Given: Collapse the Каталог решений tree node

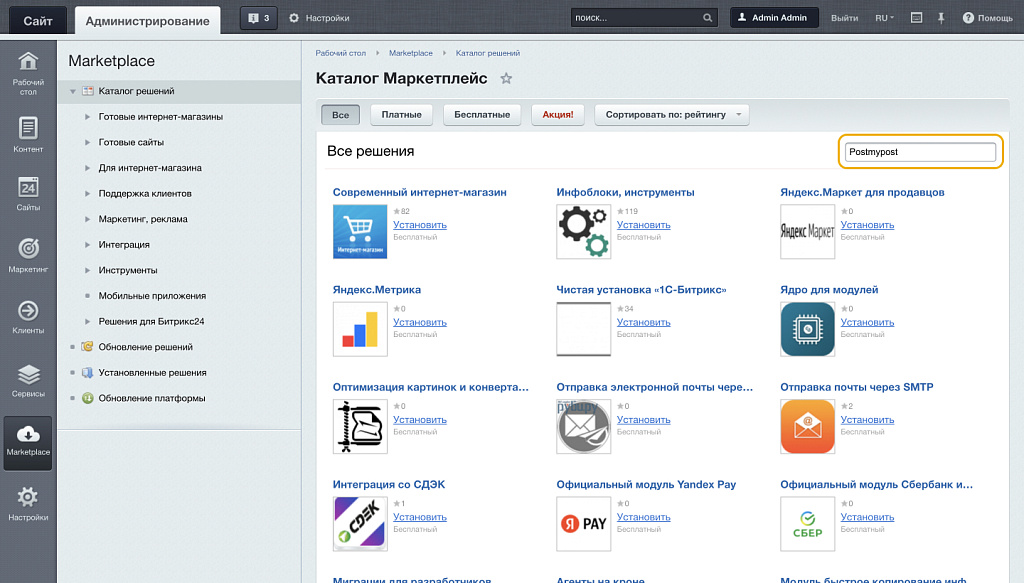Looking at the screenshot, I should 73,92.
